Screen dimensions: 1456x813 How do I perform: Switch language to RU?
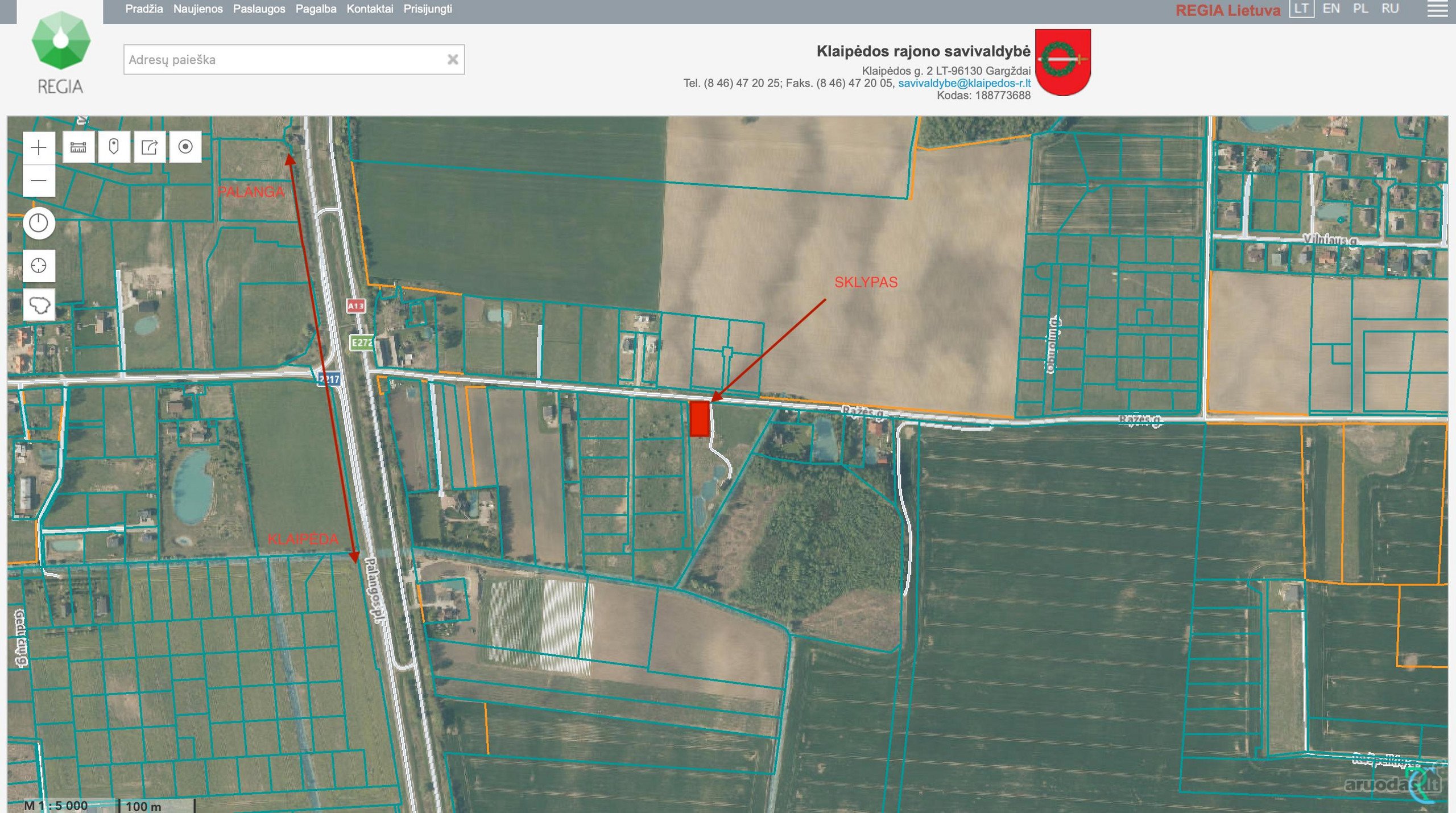(1390, 9)
